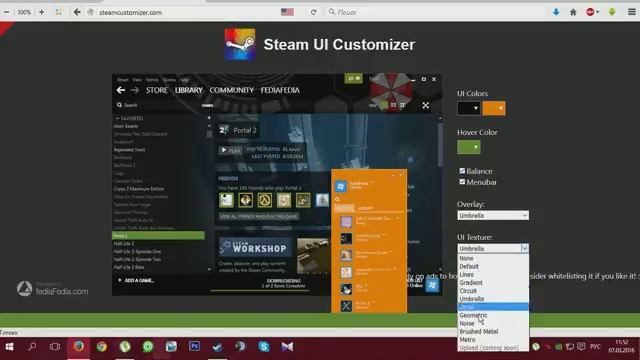Go back using the browser back arrow
Image resolution: width=640 pixels, height=360 pixels.
click(x=77, y=12)
